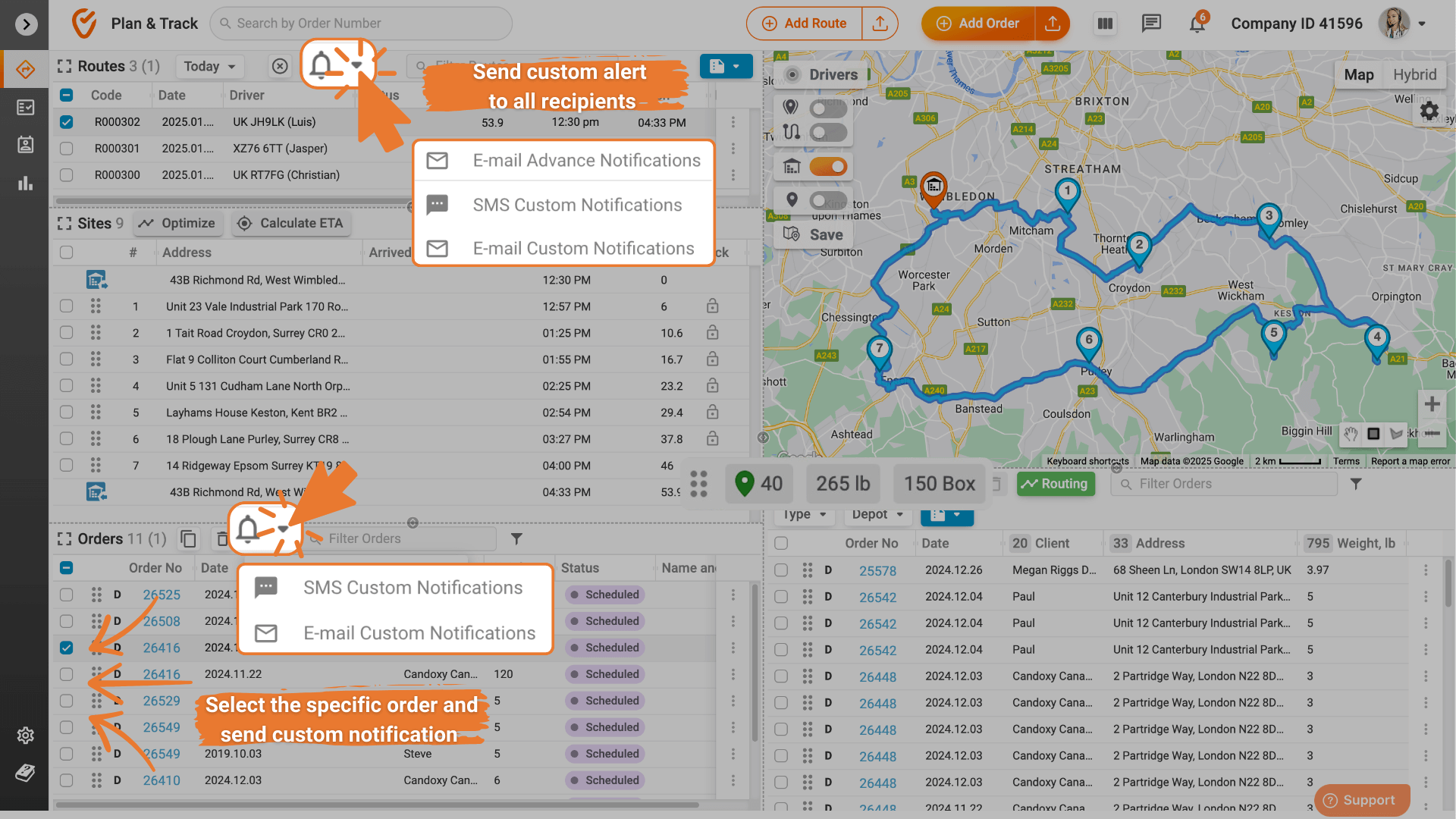This screenshot has height=819, width=1456.
Task: Open the row menu for route R000302
Action: pyautogui.click(x=733, y=122)
